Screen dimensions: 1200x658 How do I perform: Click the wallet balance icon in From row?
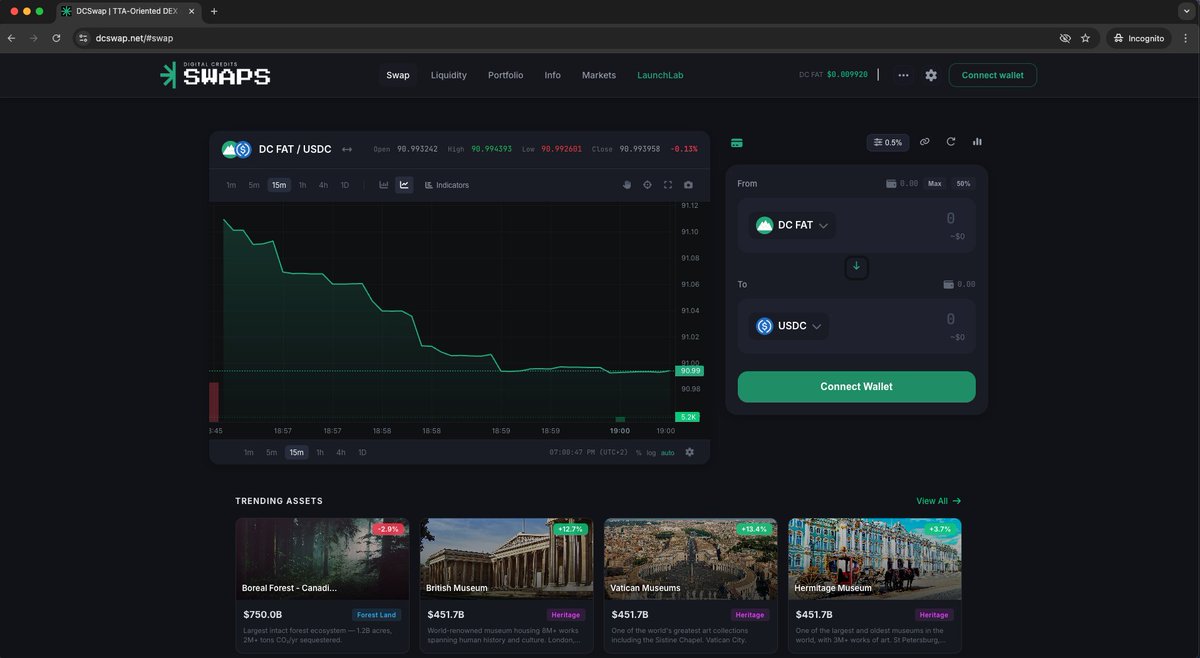891,184
